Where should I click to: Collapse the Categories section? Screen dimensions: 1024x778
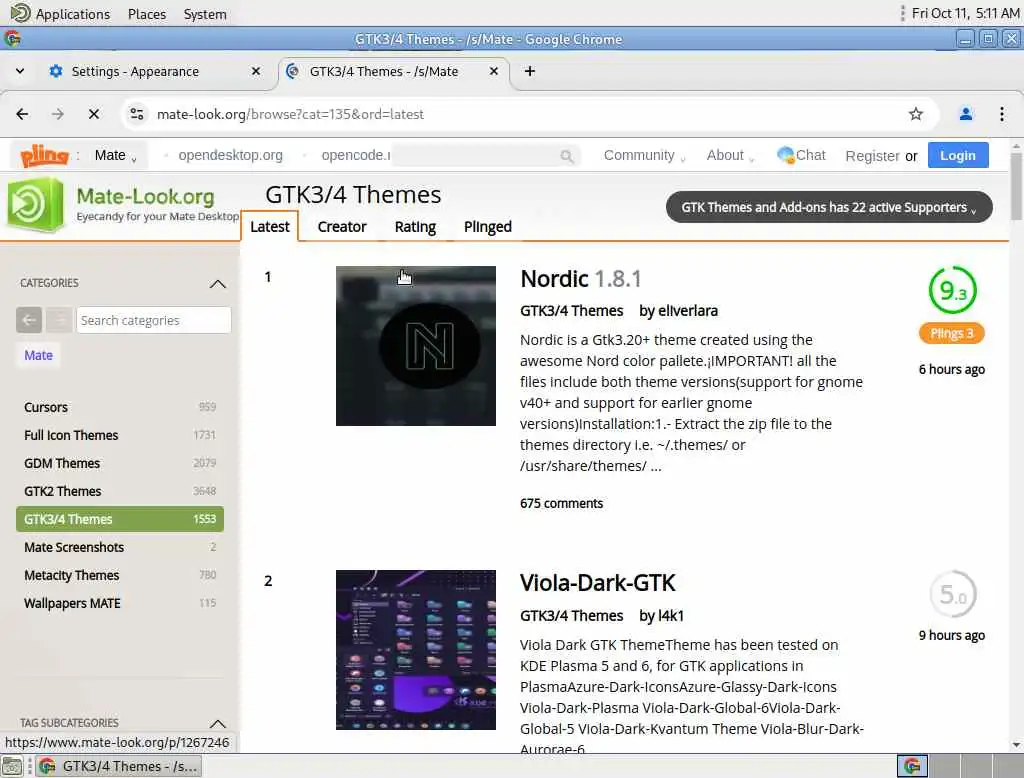pyautogui.click(x=217, y=284)
